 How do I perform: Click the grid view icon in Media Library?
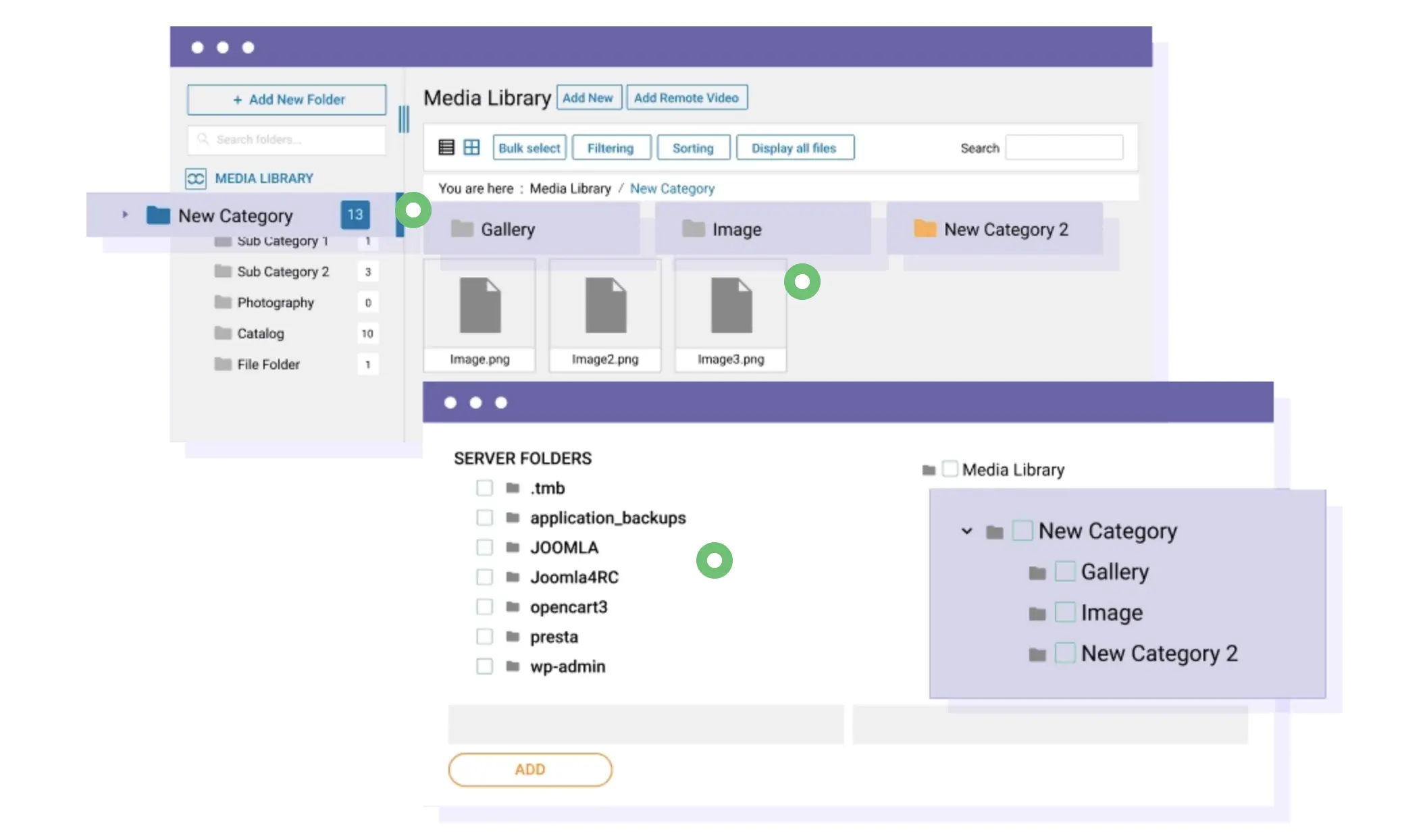(x=471, y=147)
